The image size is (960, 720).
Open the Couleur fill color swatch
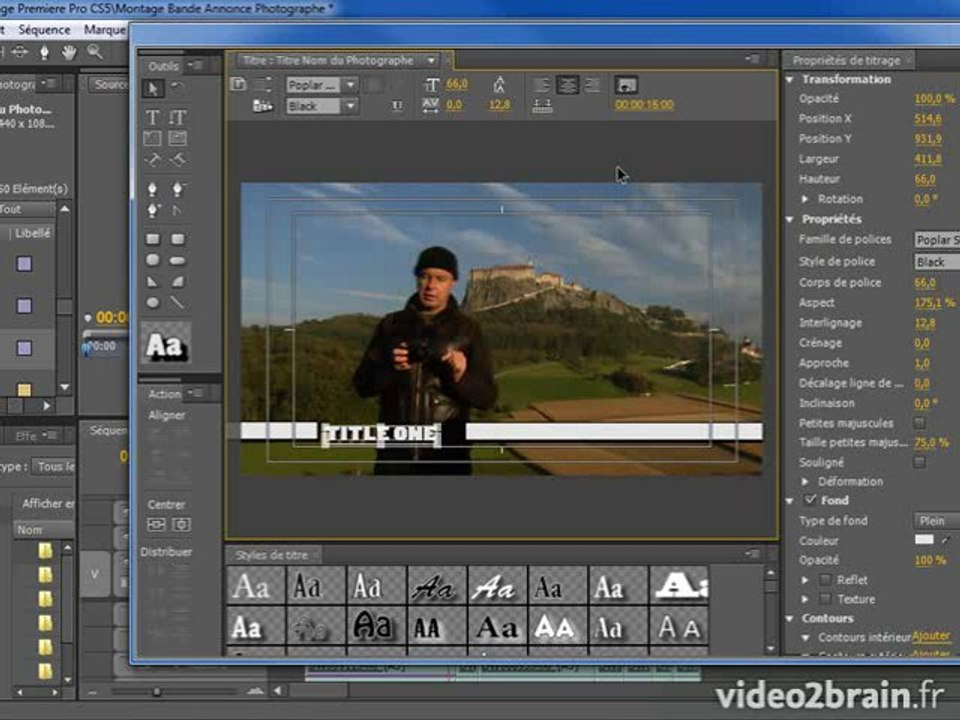[924, 539]
